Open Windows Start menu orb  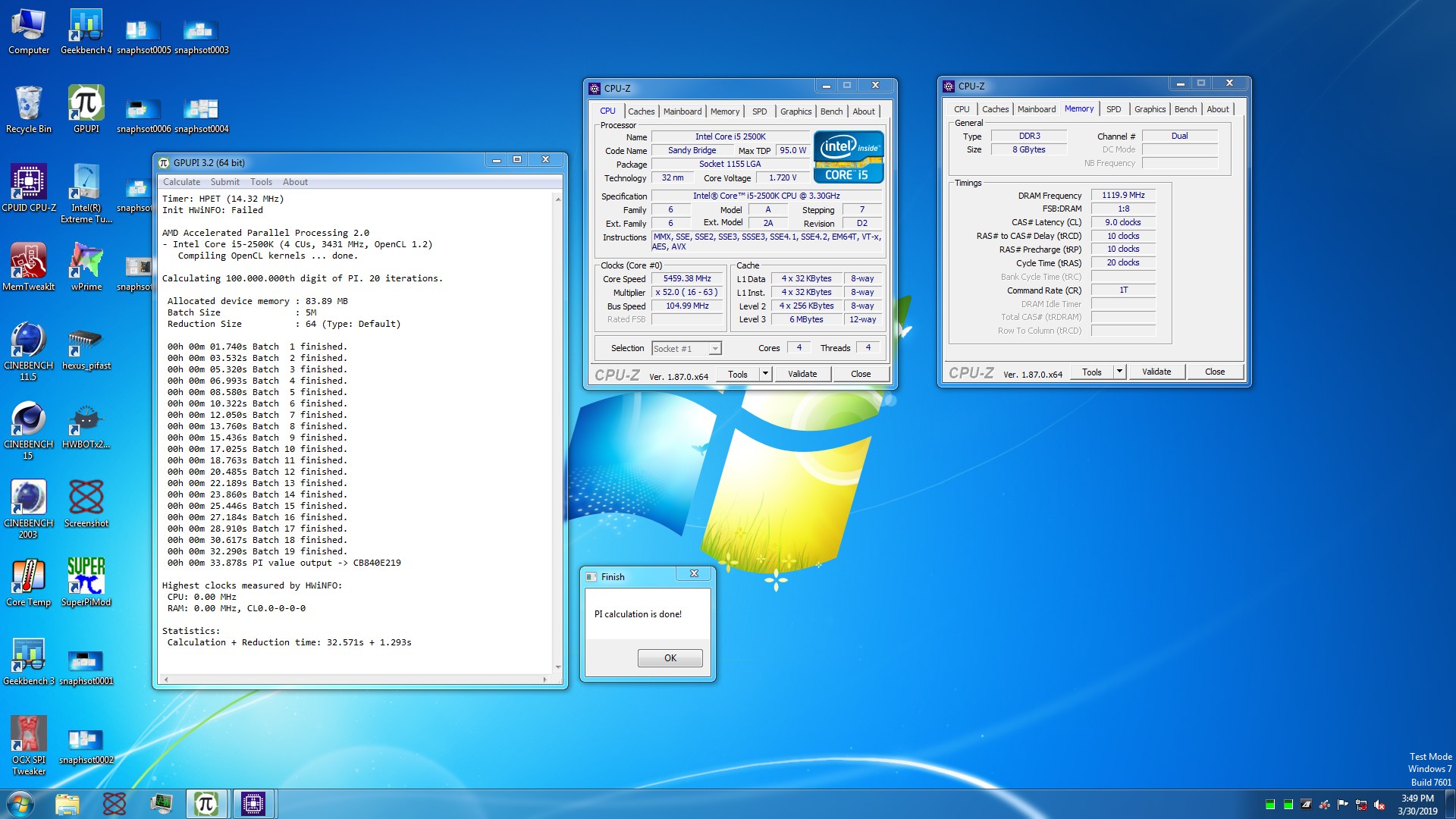coord(20,804)
